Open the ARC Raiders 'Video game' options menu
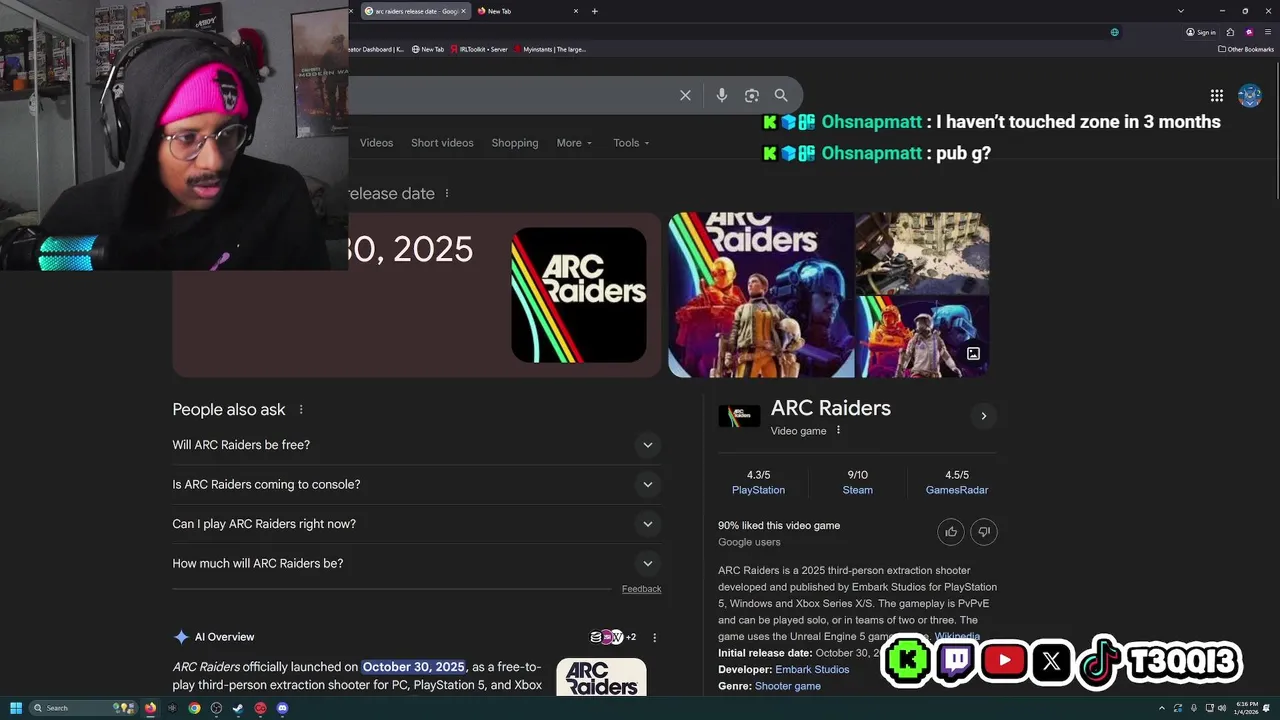 click(838, 430)
